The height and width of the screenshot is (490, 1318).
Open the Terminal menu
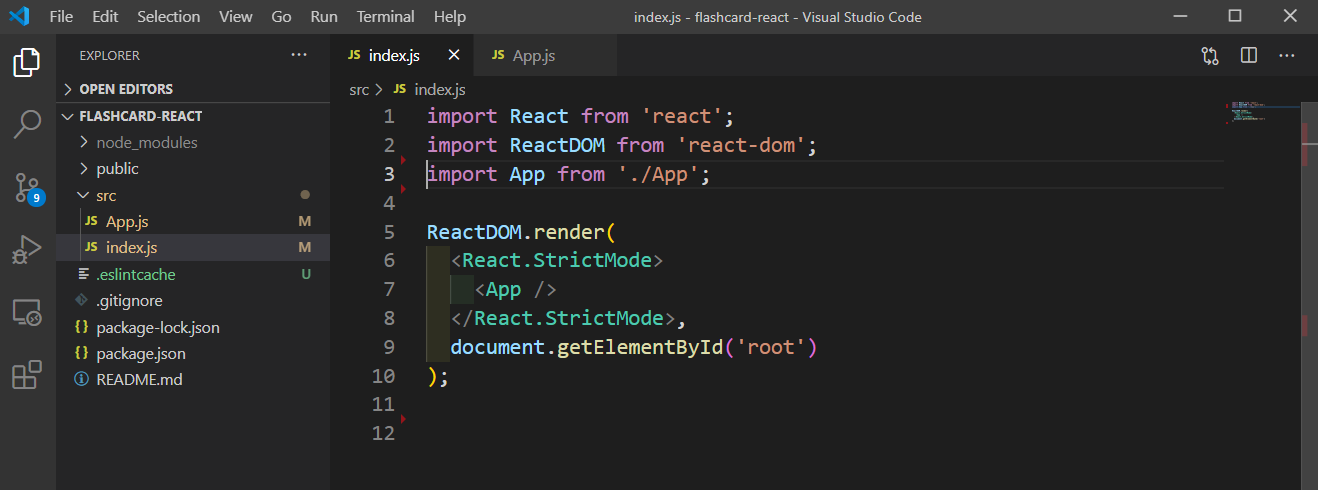tap(386, 17)
